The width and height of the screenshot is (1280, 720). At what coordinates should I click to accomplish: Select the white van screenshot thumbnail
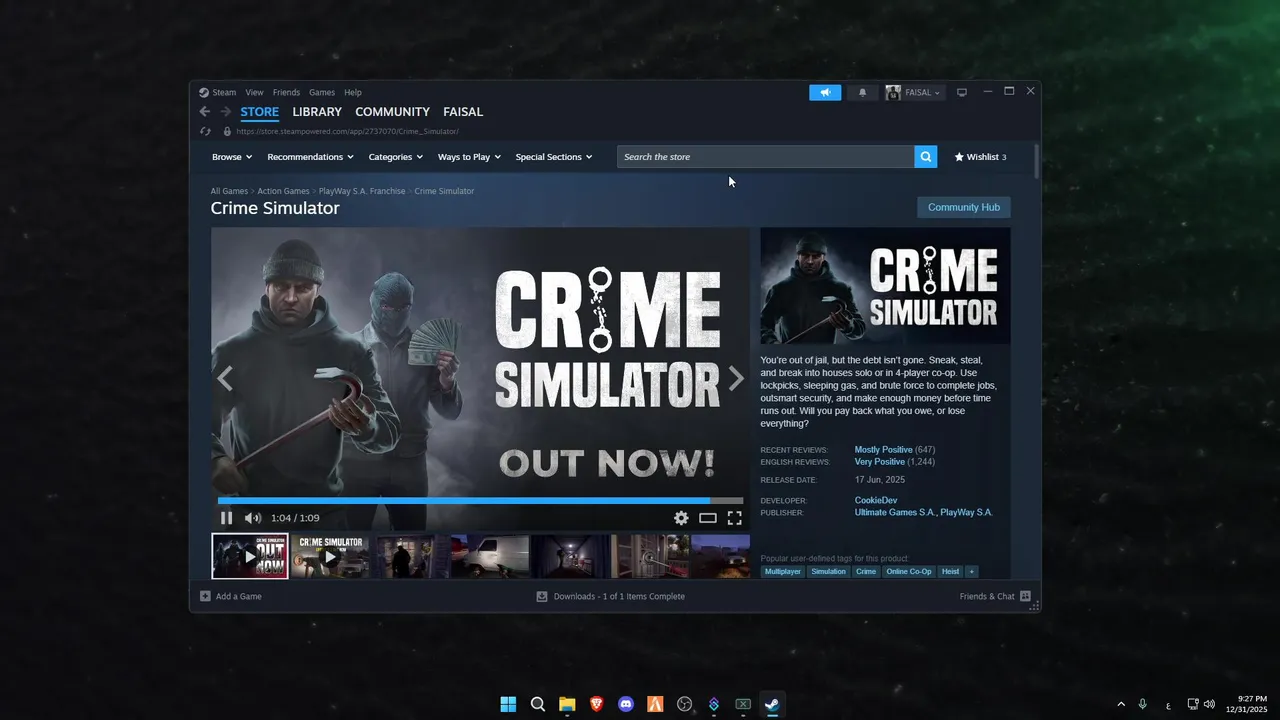point(490,556)
